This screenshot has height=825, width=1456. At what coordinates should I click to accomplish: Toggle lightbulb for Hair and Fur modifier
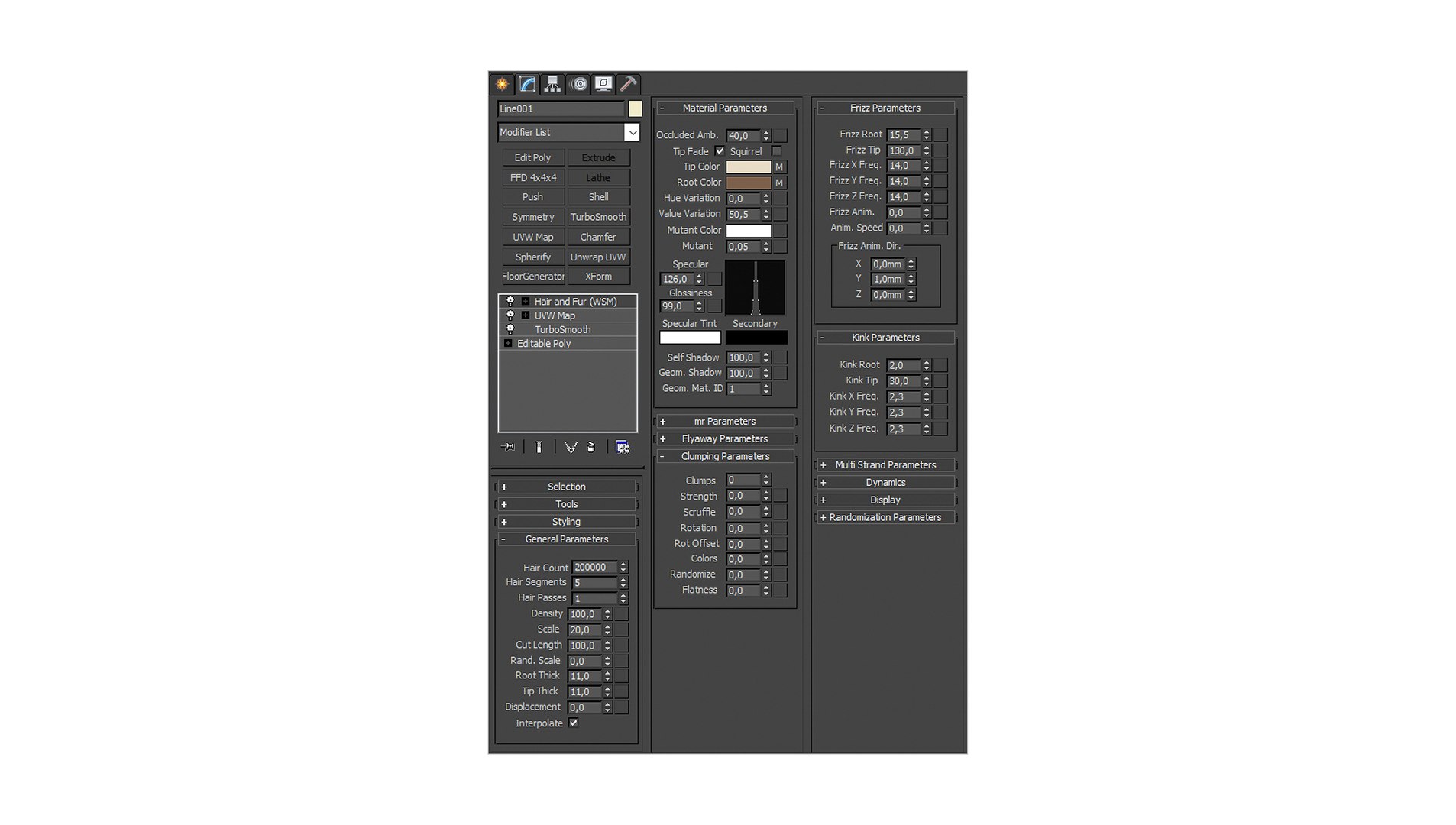tap(510, 302)
